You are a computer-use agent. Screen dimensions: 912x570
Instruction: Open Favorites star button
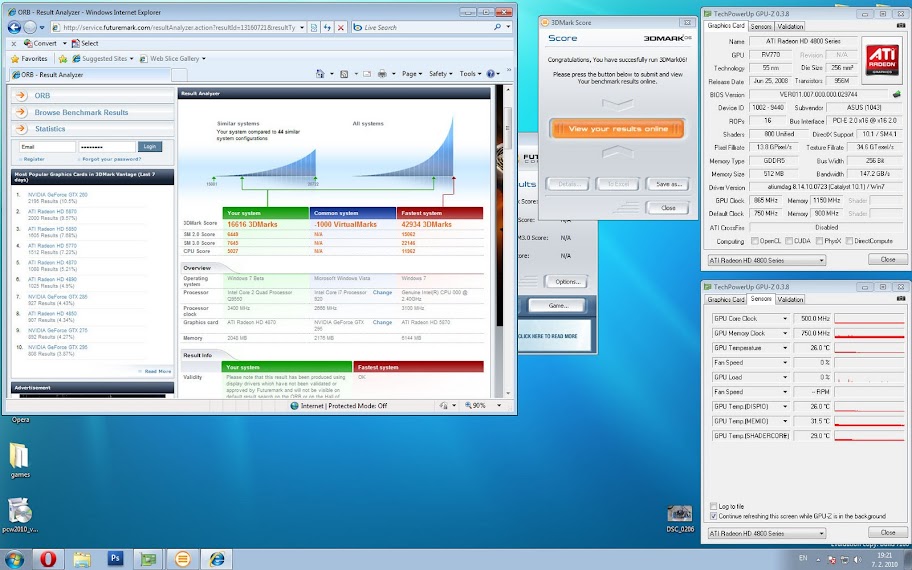click(29, 59)
